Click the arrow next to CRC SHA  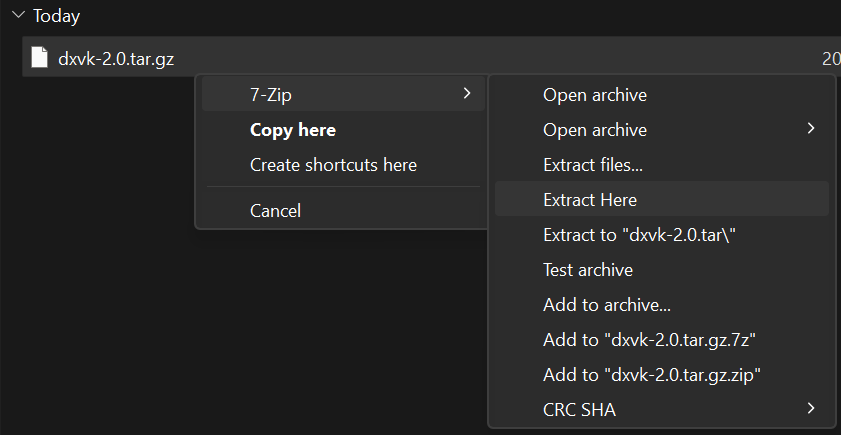[811, 408]
